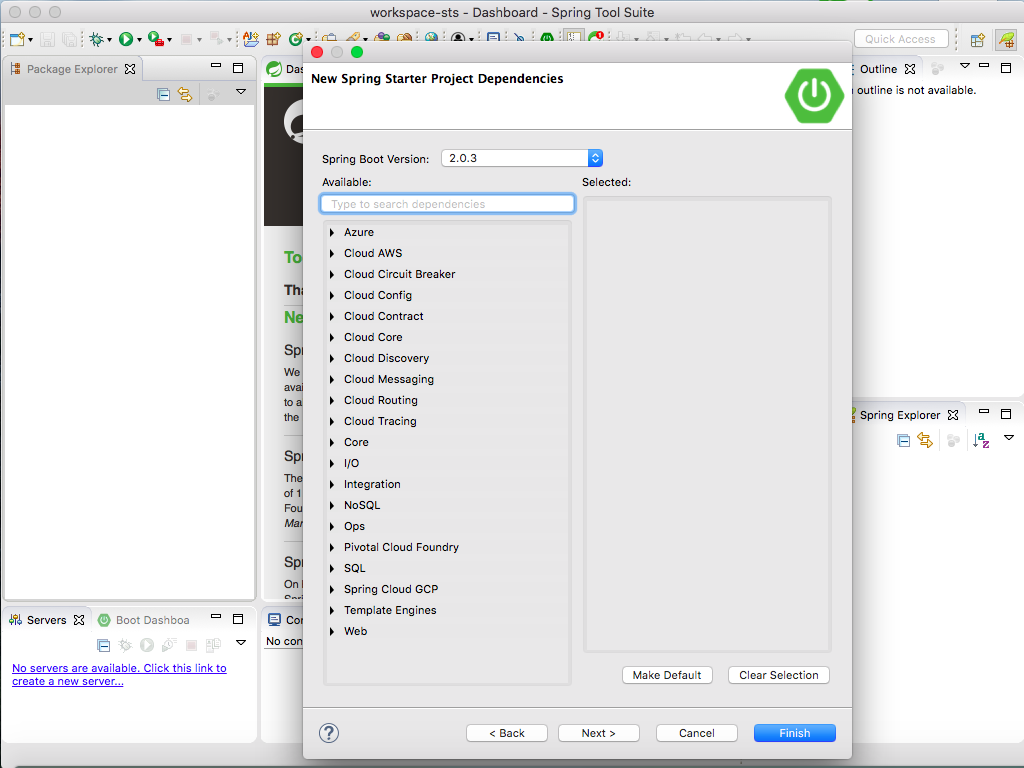This screenshot has height=768, width=1024.
Task: Expand the NoSQL dependency category
Action: click(x=332, y=505)
